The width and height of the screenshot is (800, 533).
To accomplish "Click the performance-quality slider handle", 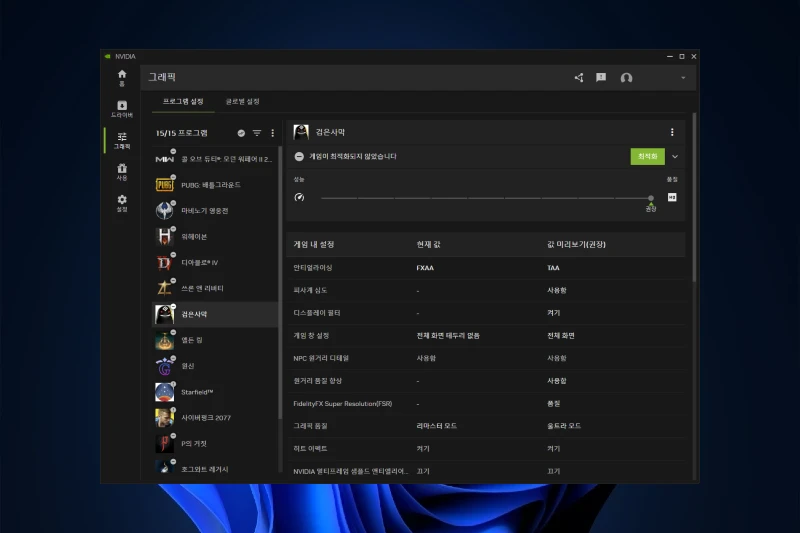I will (x=650, y=198).
